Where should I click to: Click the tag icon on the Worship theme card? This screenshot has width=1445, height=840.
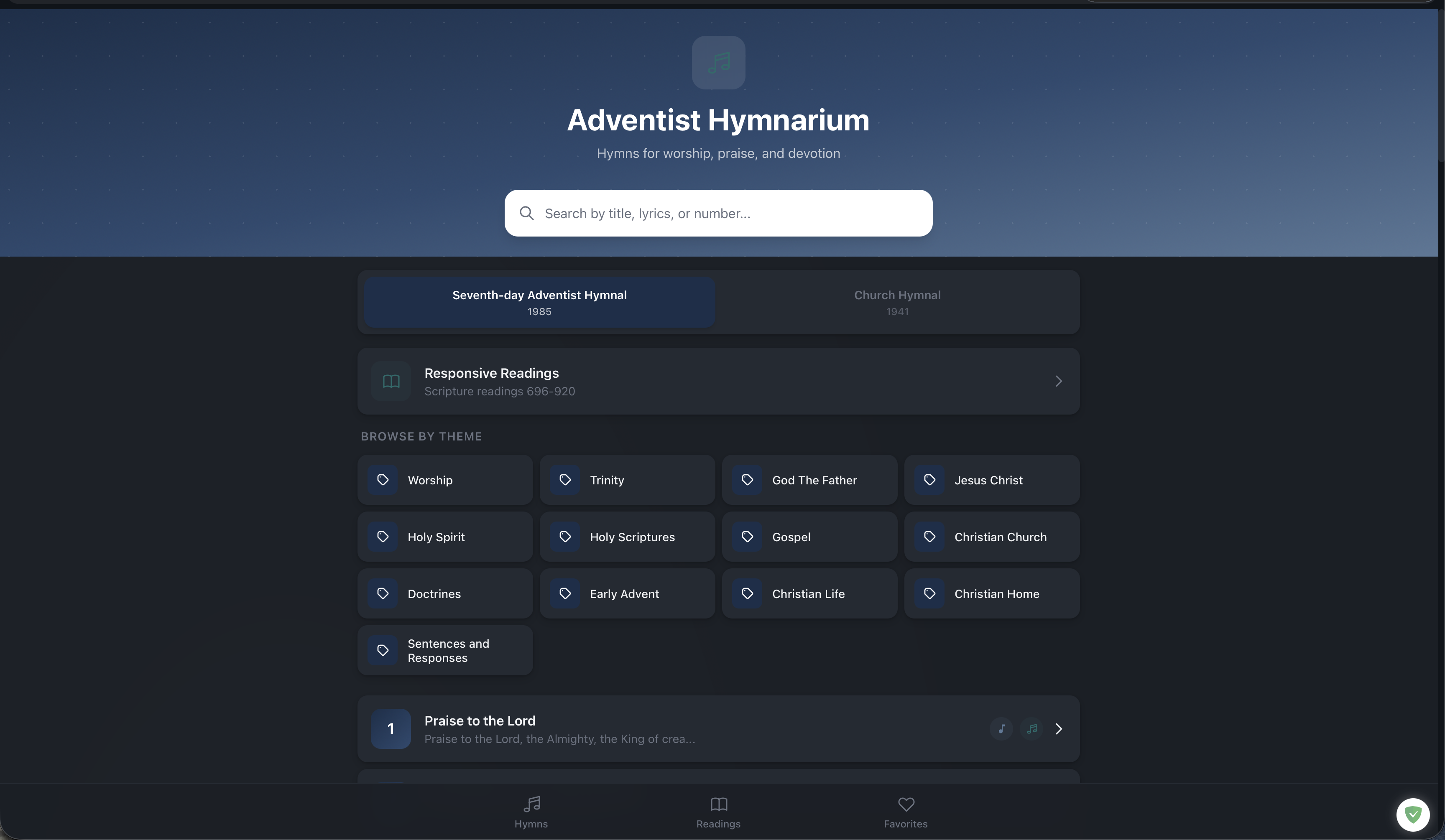(383, 480)
